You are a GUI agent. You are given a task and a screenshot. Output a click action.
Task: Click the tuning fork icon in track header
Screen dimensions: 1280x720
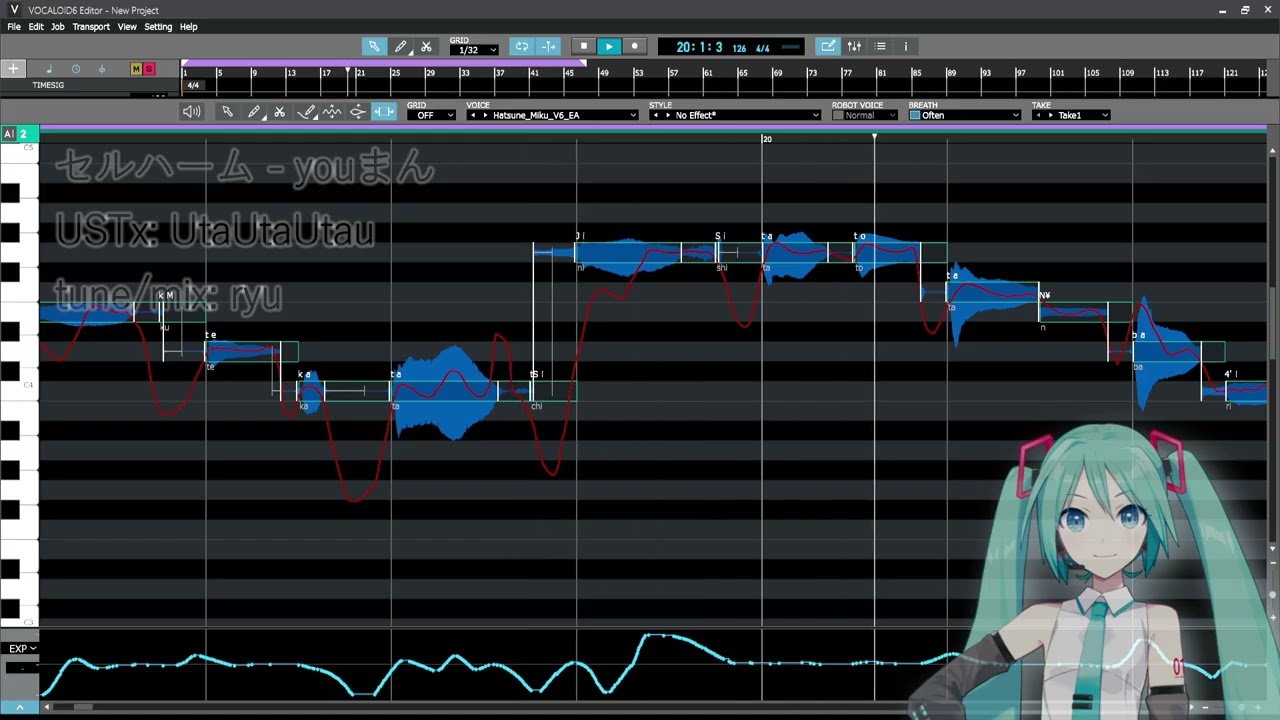(101, 69)
